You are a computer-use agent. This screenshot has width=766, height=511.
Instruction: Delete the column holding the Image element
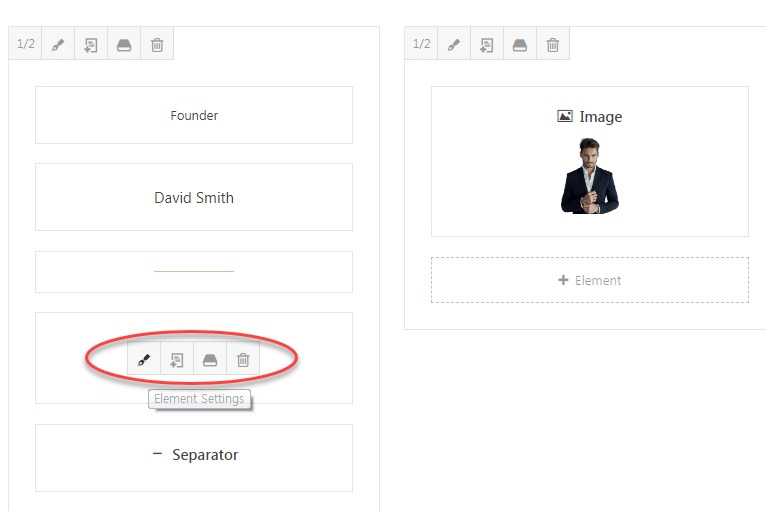(553, 44)
